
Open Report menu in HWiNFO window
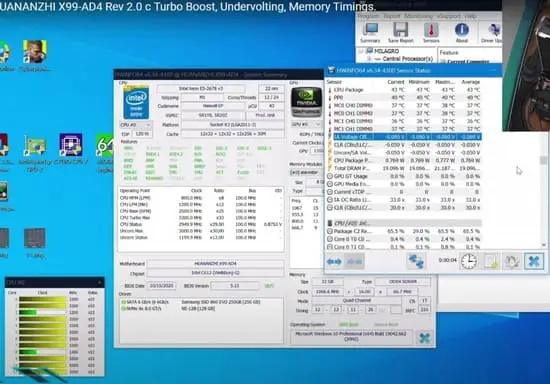tap(392, 16)
